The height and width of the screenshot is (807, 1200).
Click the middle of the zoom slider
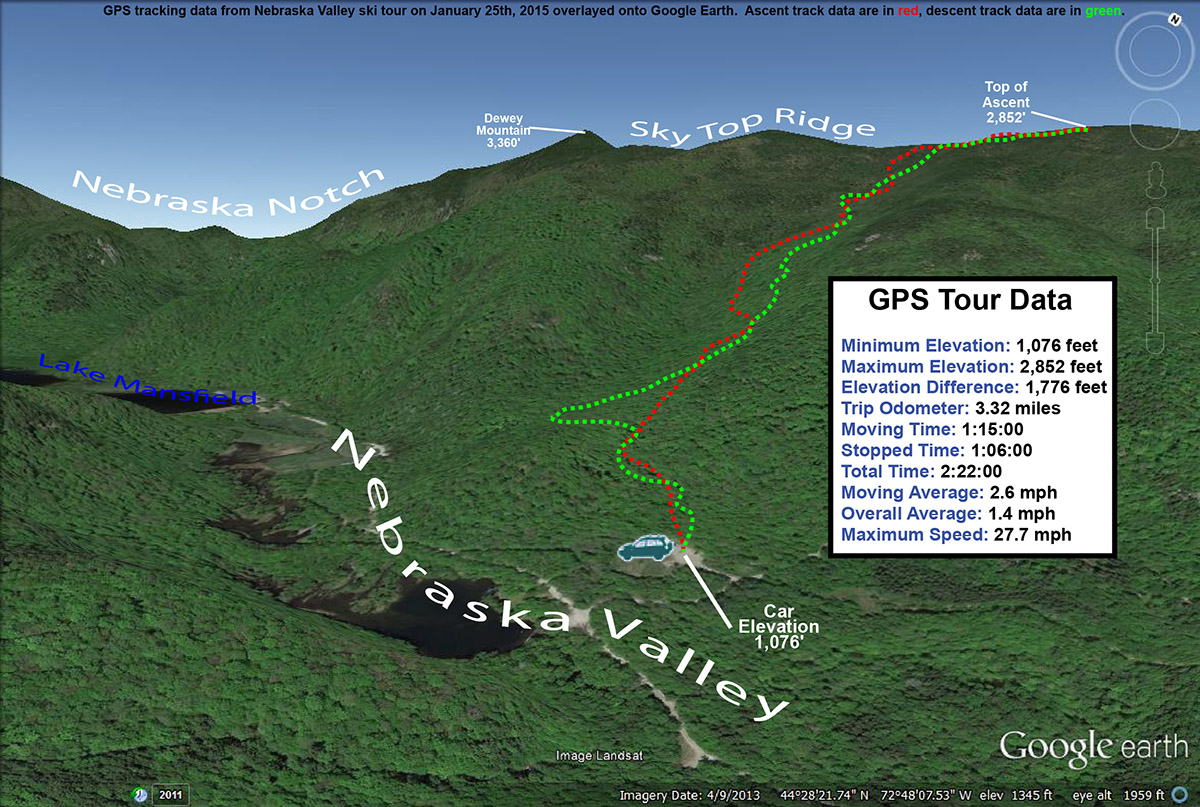(x=1155, y=280)
